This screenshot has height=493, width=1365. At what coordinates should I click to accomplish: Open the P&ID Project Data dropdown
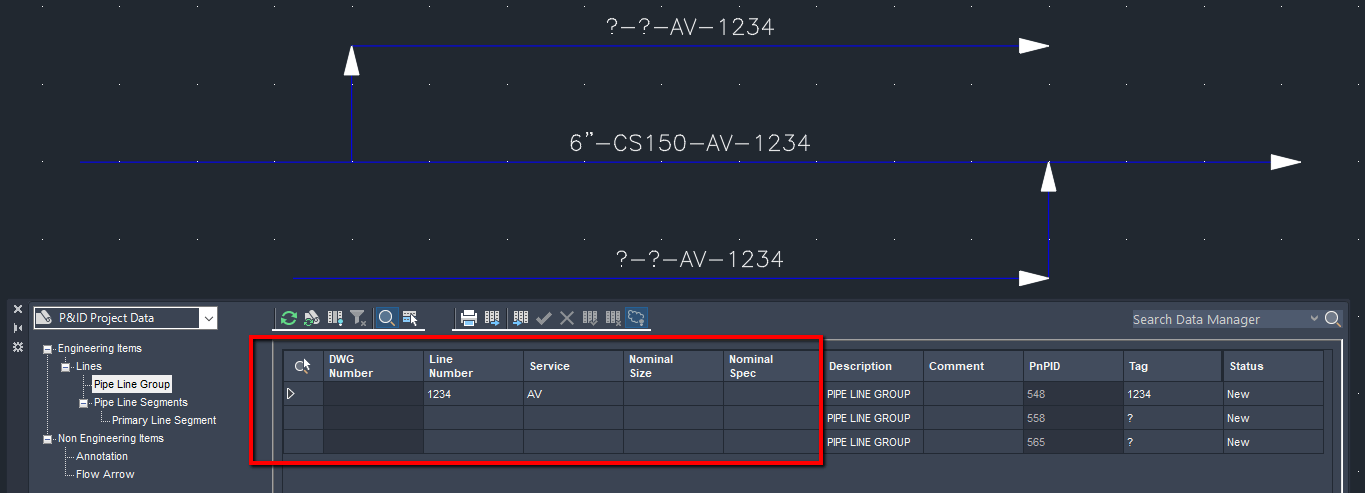(208, 318)
